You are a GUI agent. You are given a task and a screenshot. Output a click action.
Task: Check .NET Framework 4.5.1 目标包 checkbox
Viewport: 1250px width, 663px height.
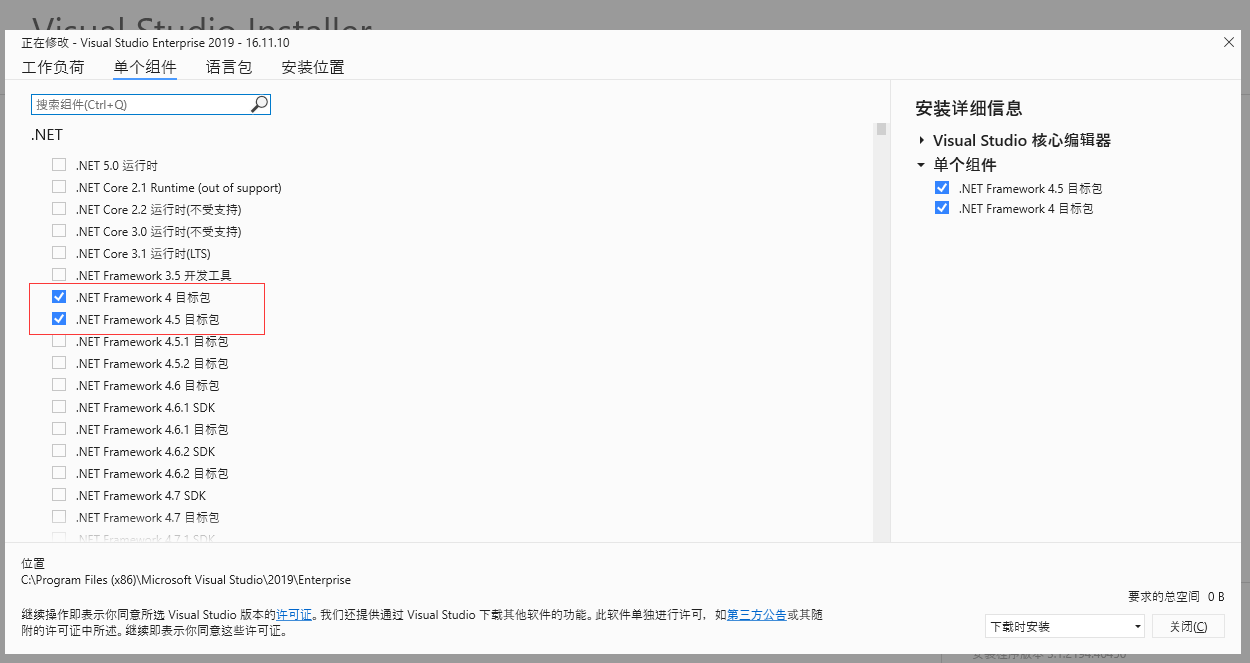click(x=59, y=341)
